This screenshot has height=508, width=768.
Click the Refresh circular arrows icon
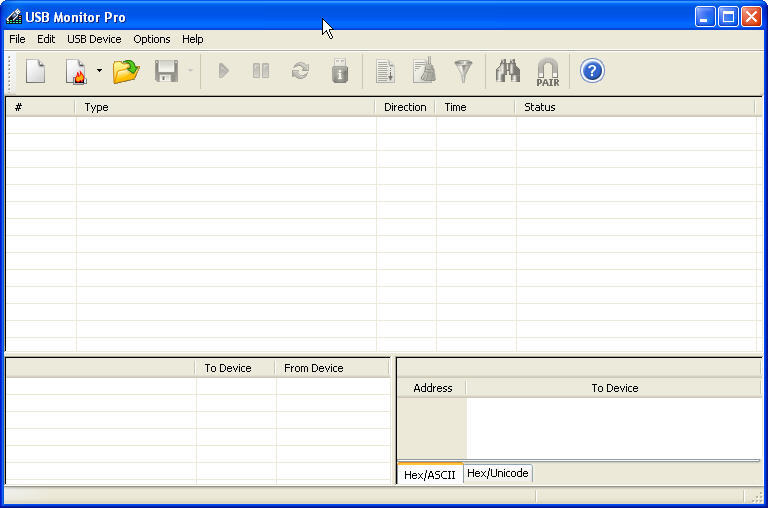coord(300,71)
